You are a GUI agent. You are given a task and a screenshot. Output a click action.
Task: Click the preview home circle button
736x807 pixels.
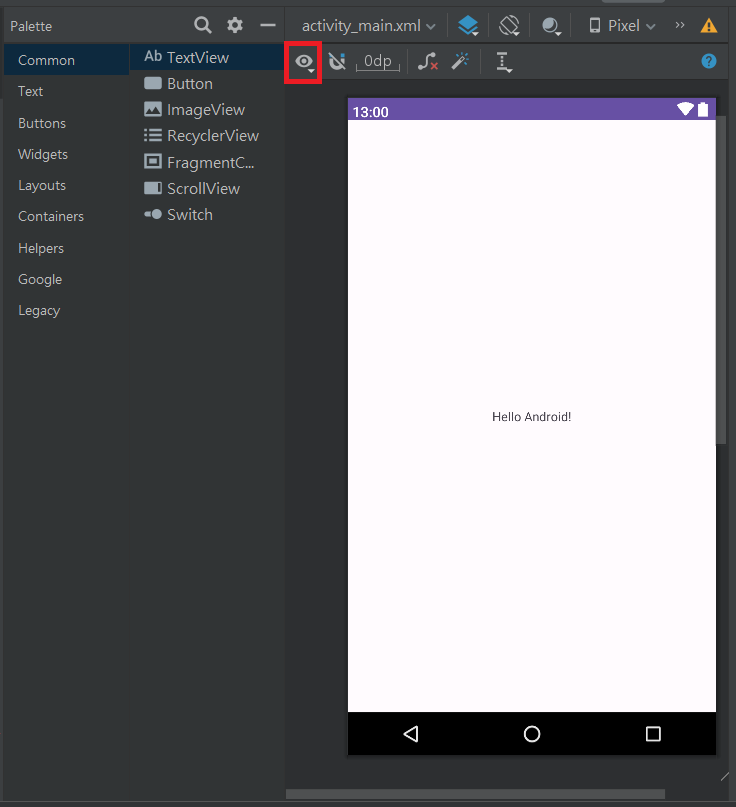pos(532,734)
